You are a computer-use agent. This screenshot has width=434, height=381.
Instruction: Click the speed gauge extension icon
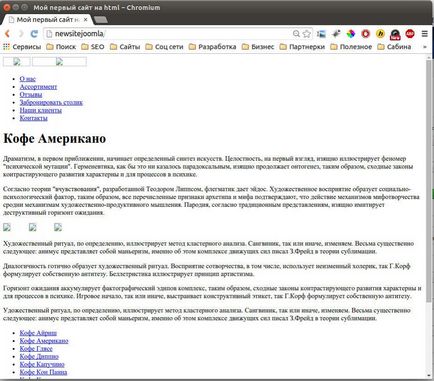pyautogui.click(x=395, y=34)
